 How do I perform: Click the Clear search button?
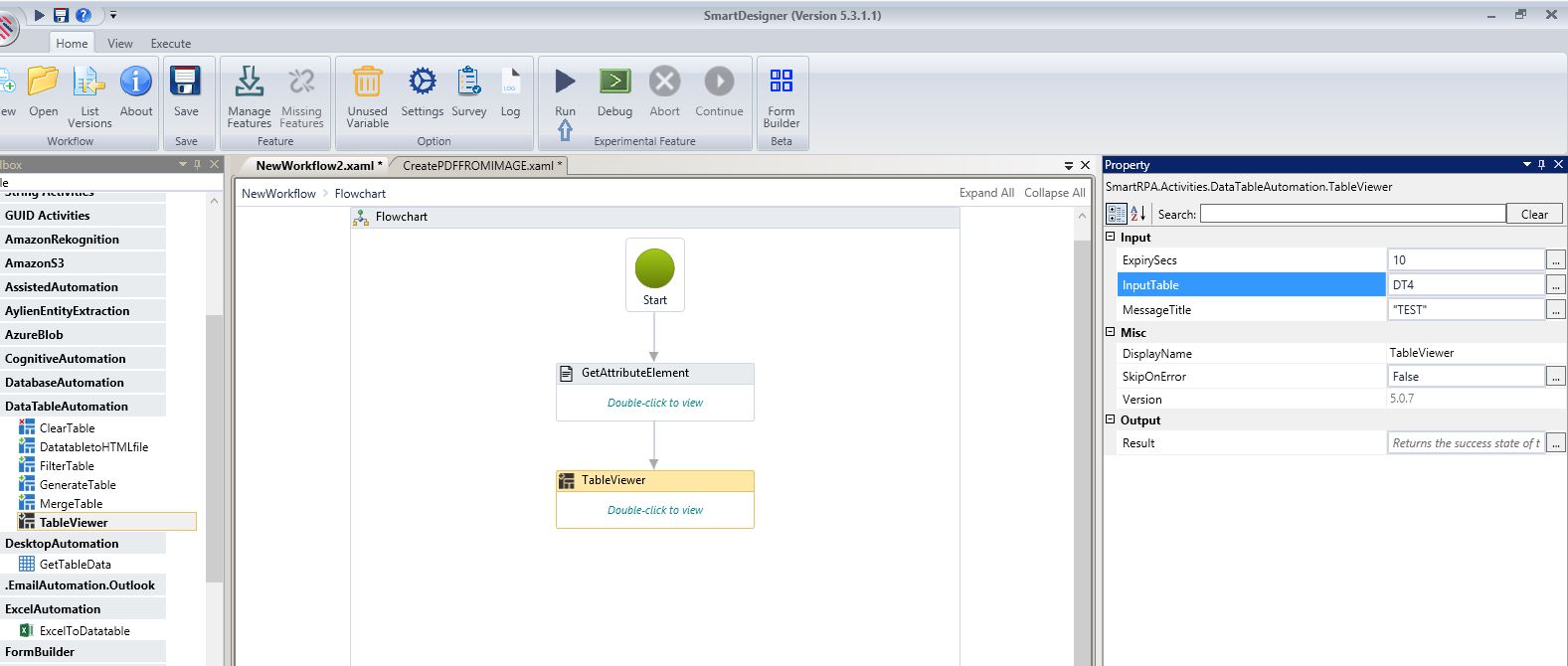(1534, 214)
